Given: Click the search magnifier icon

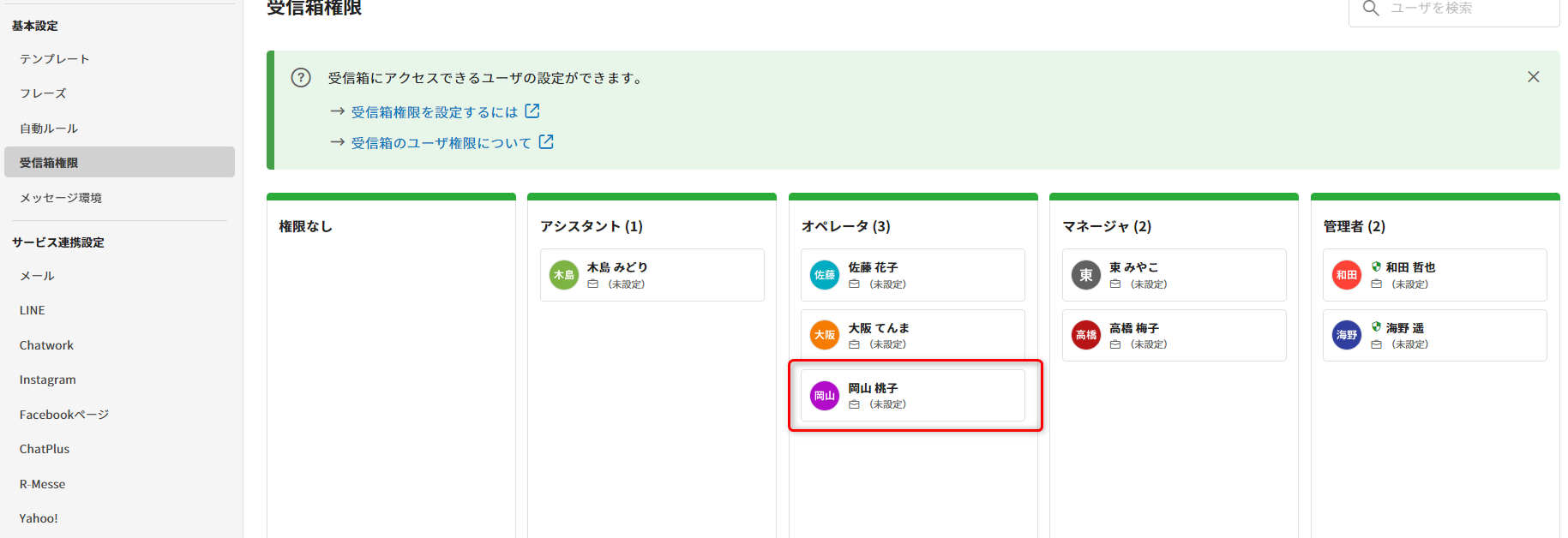Looking at the screenshot, I should point(1371,9).
